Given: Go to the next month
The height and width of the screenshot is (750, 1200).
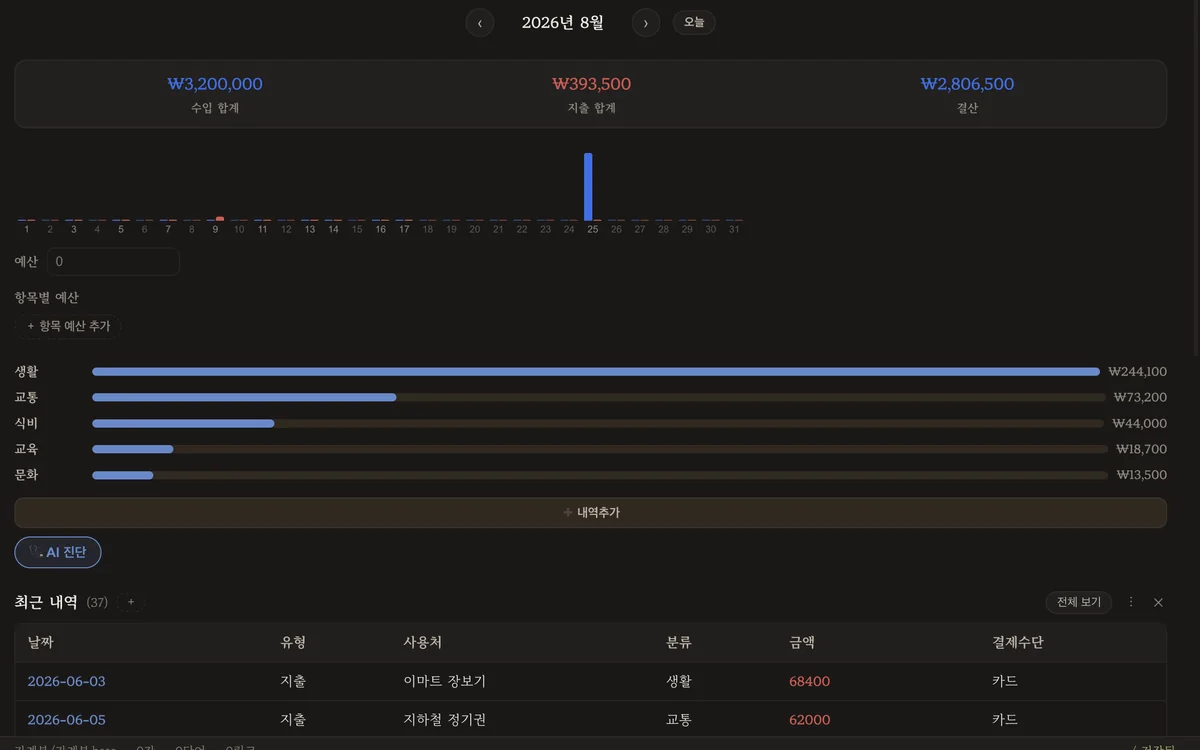Looking at the screenshot, I should click(x=646, y=23).
